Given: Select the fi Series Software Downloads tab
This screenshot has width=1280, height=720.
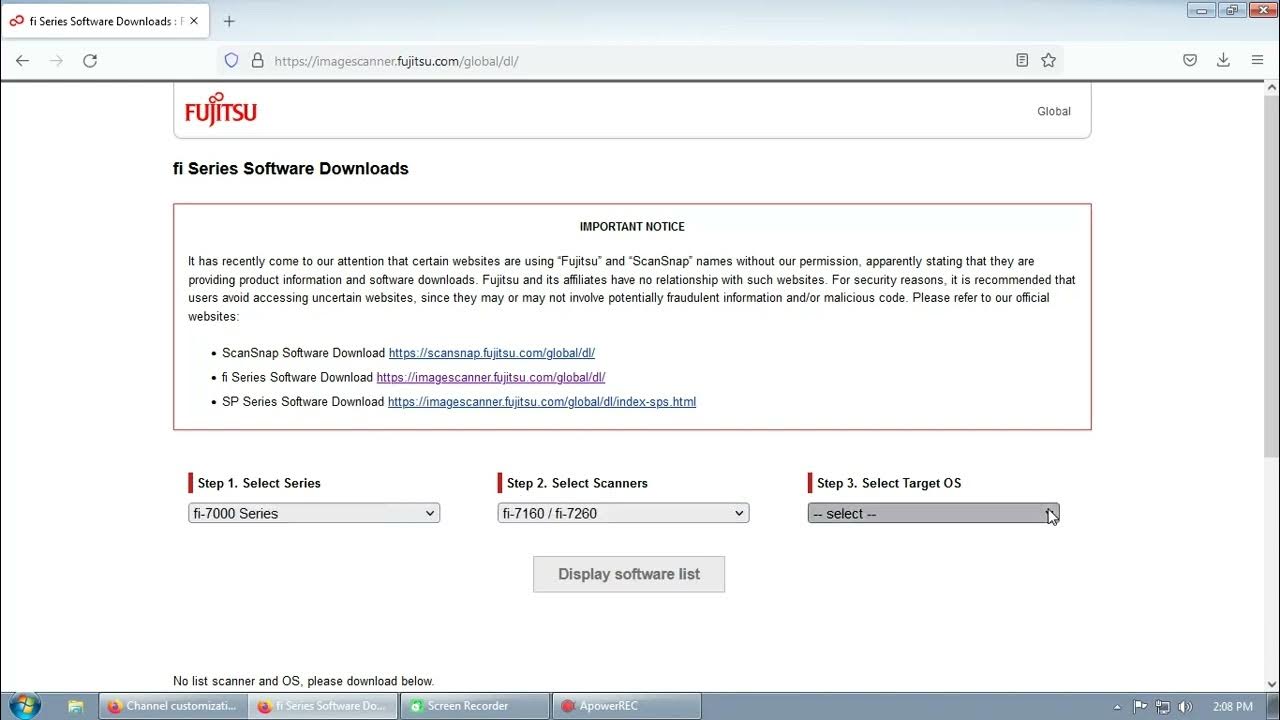Looking at the screenshot, I should [103, 21].
